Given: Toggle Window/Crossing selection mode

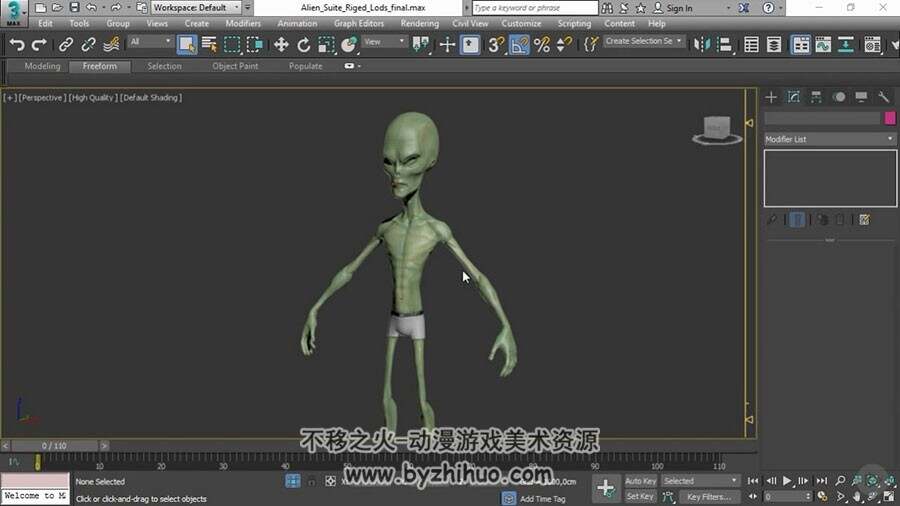Looking at the screenshot, I should coord(254,44).
